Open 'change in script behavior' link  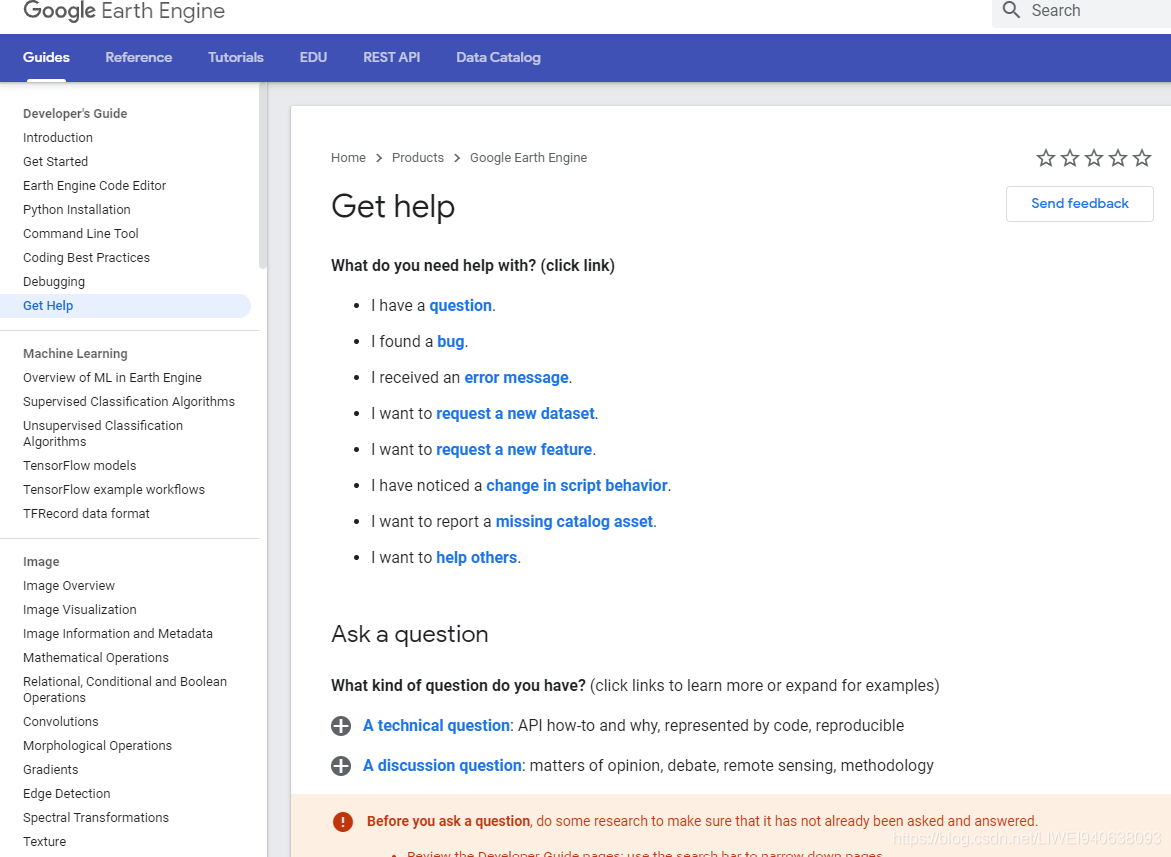point(577,485)
